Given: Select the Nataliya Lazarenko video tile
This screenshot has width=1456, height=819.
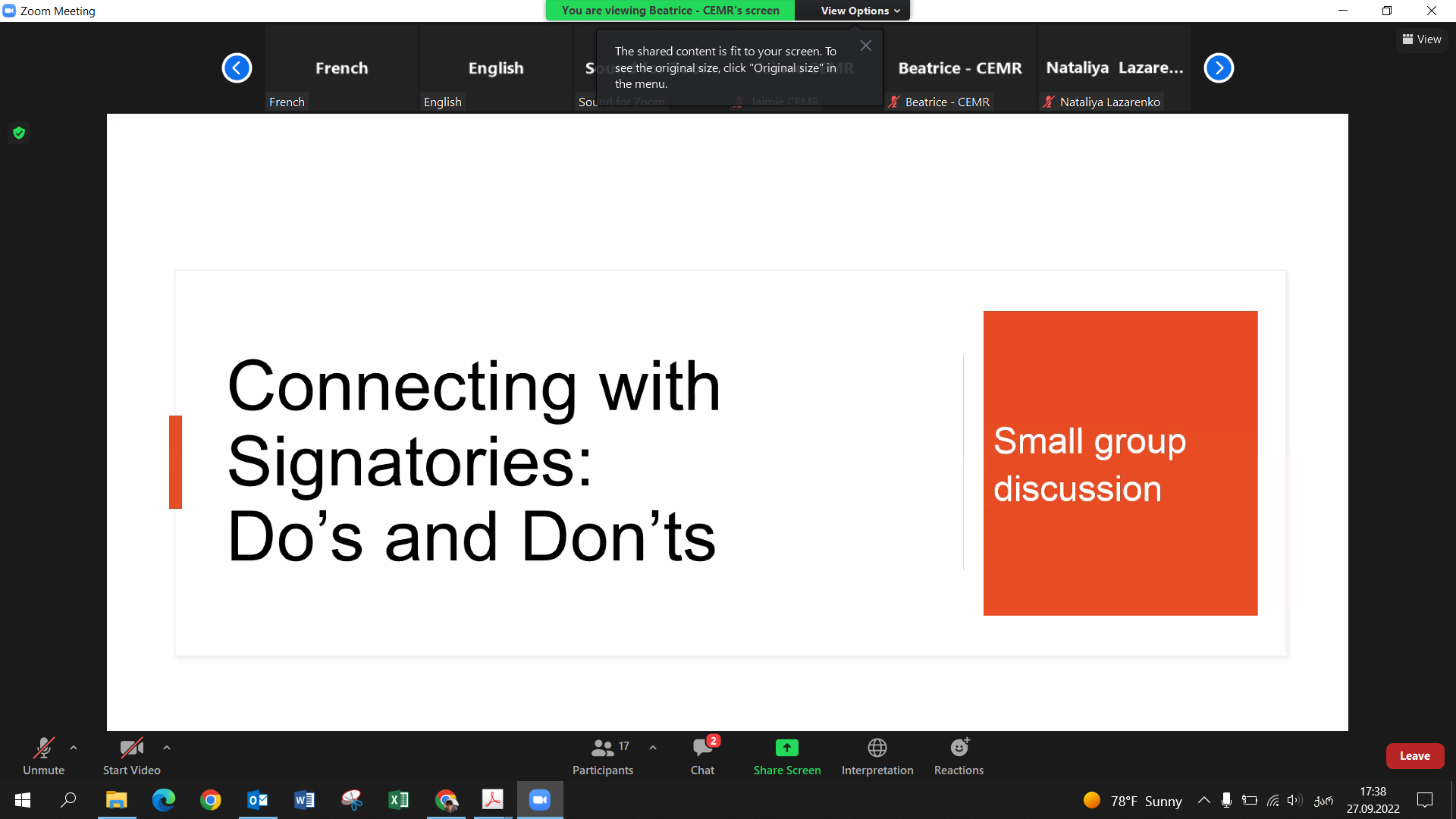Looking at the screenshot, I should coord(1114,68).
